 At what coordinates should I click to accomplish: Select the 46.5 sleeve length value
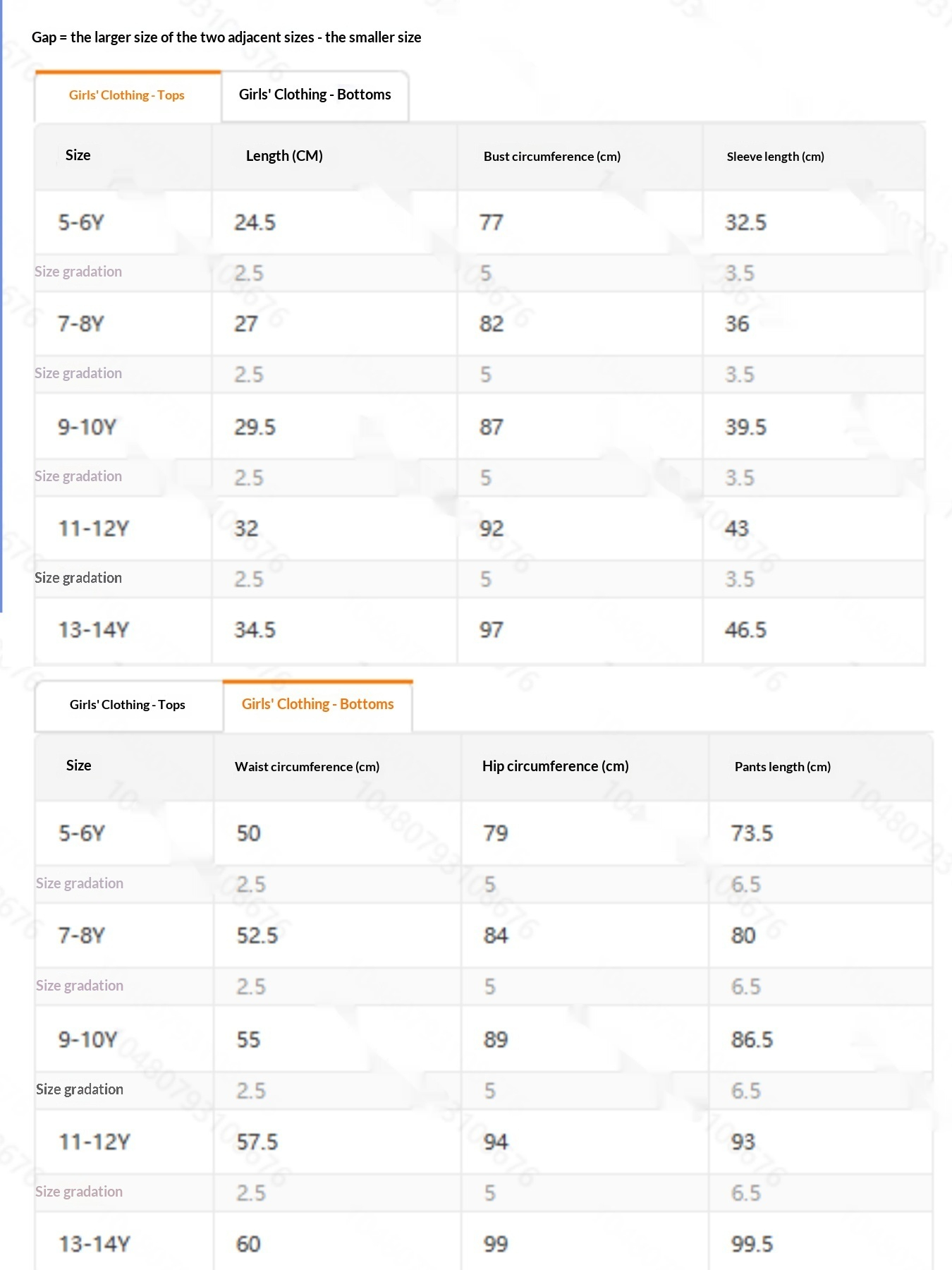click(x=745, y=630)
